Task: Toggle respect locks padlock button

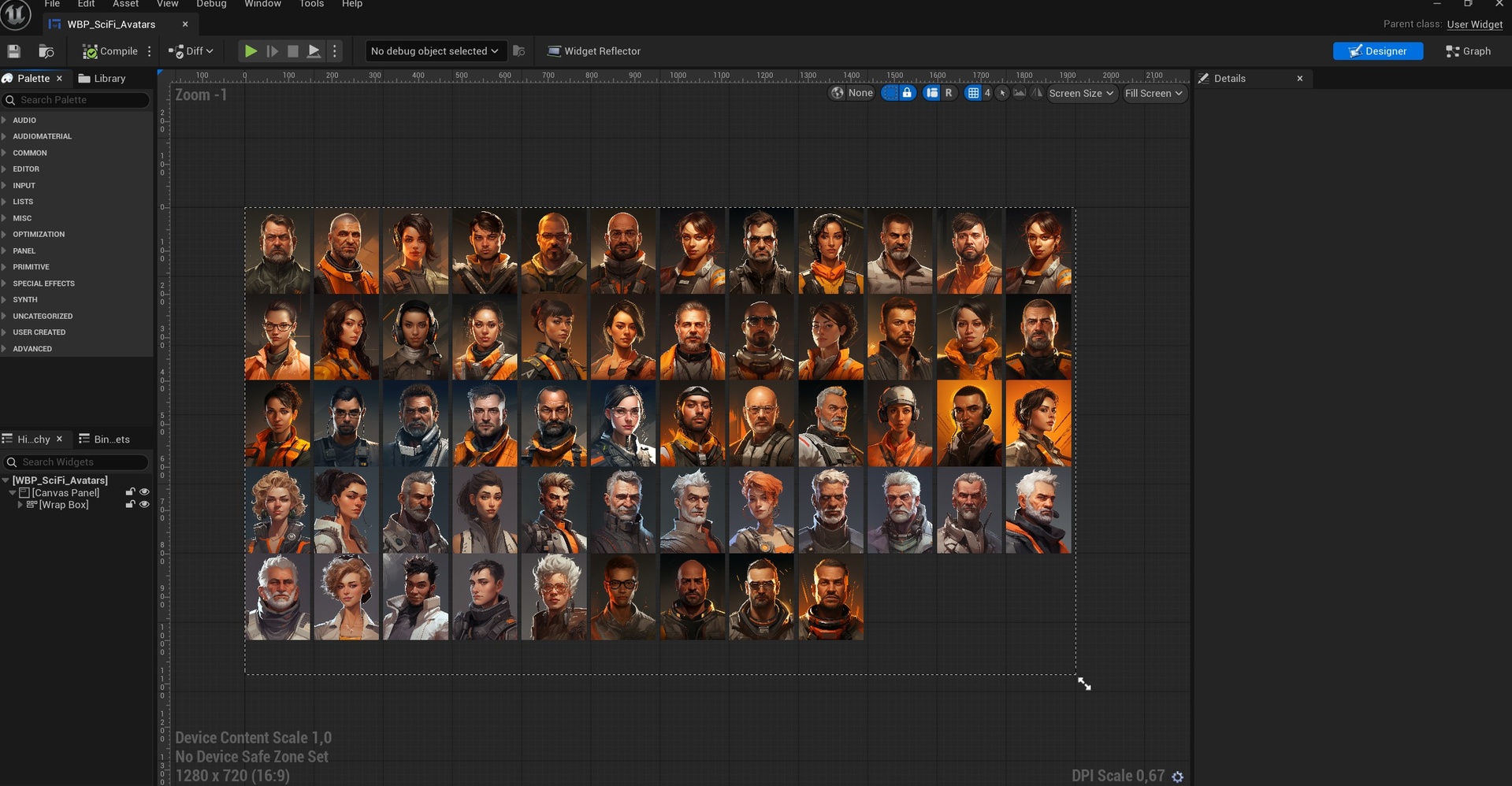Action: pyautogui.click(x=907, y=93)
